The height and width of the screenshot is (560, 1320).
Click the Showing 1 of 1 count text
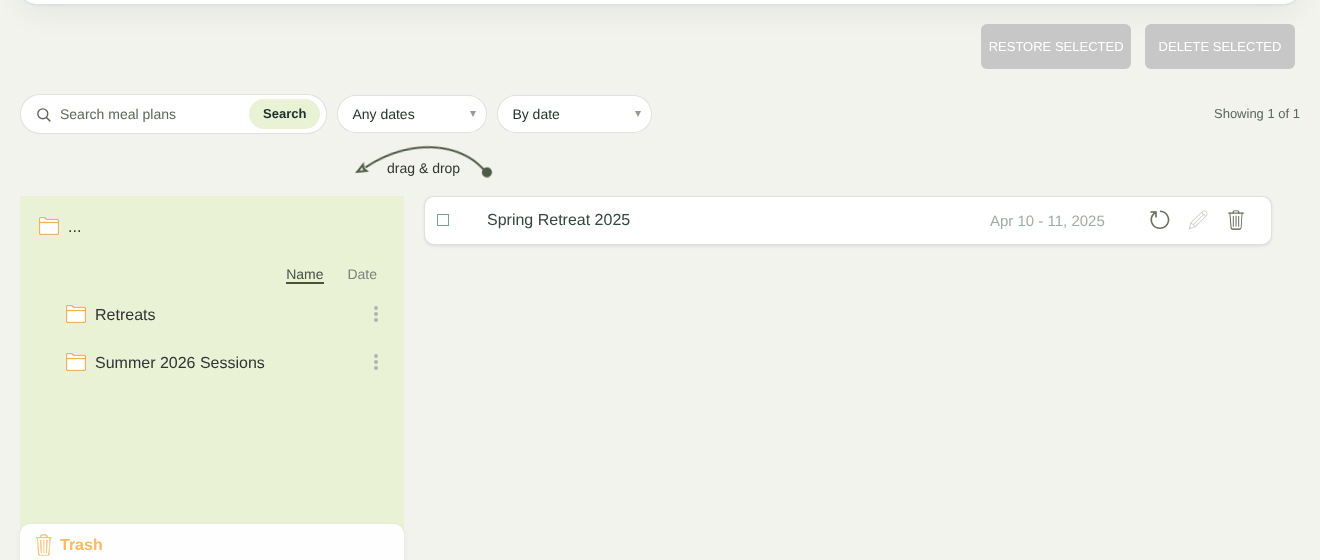pyautogui.click(x=1257, y=114)
